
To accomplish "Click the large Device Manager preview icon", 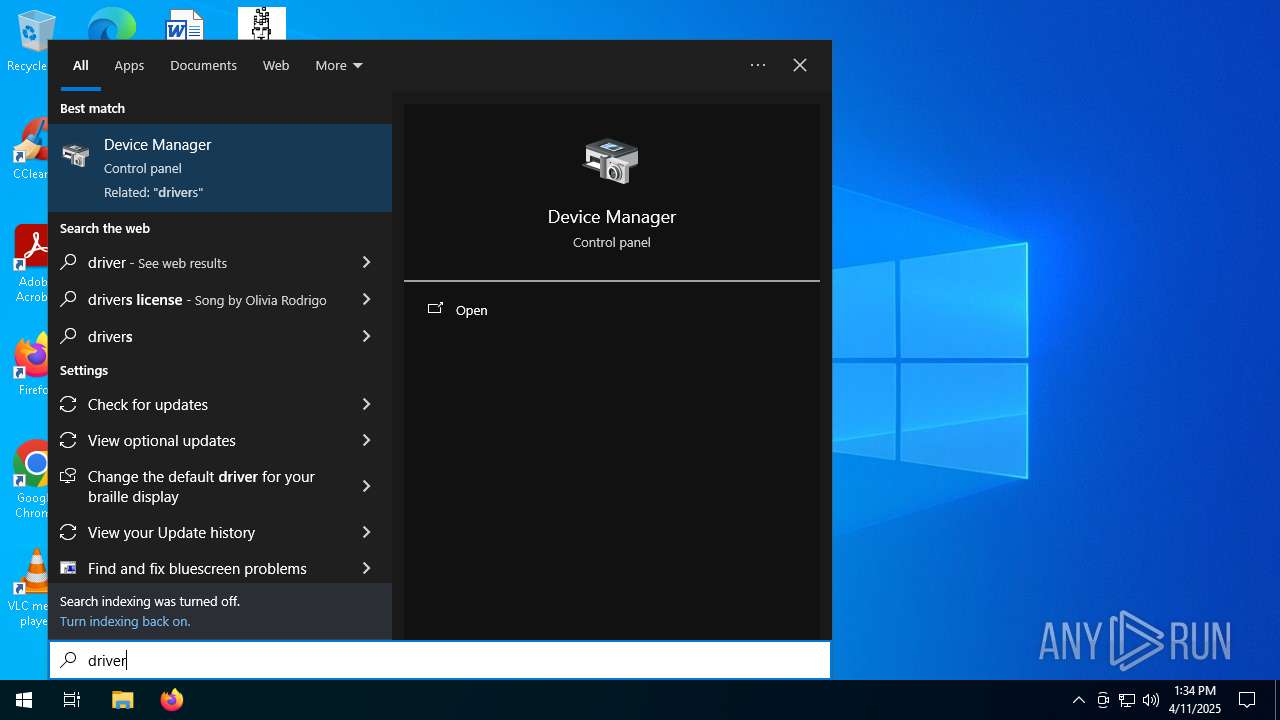I will coord(611,161).
